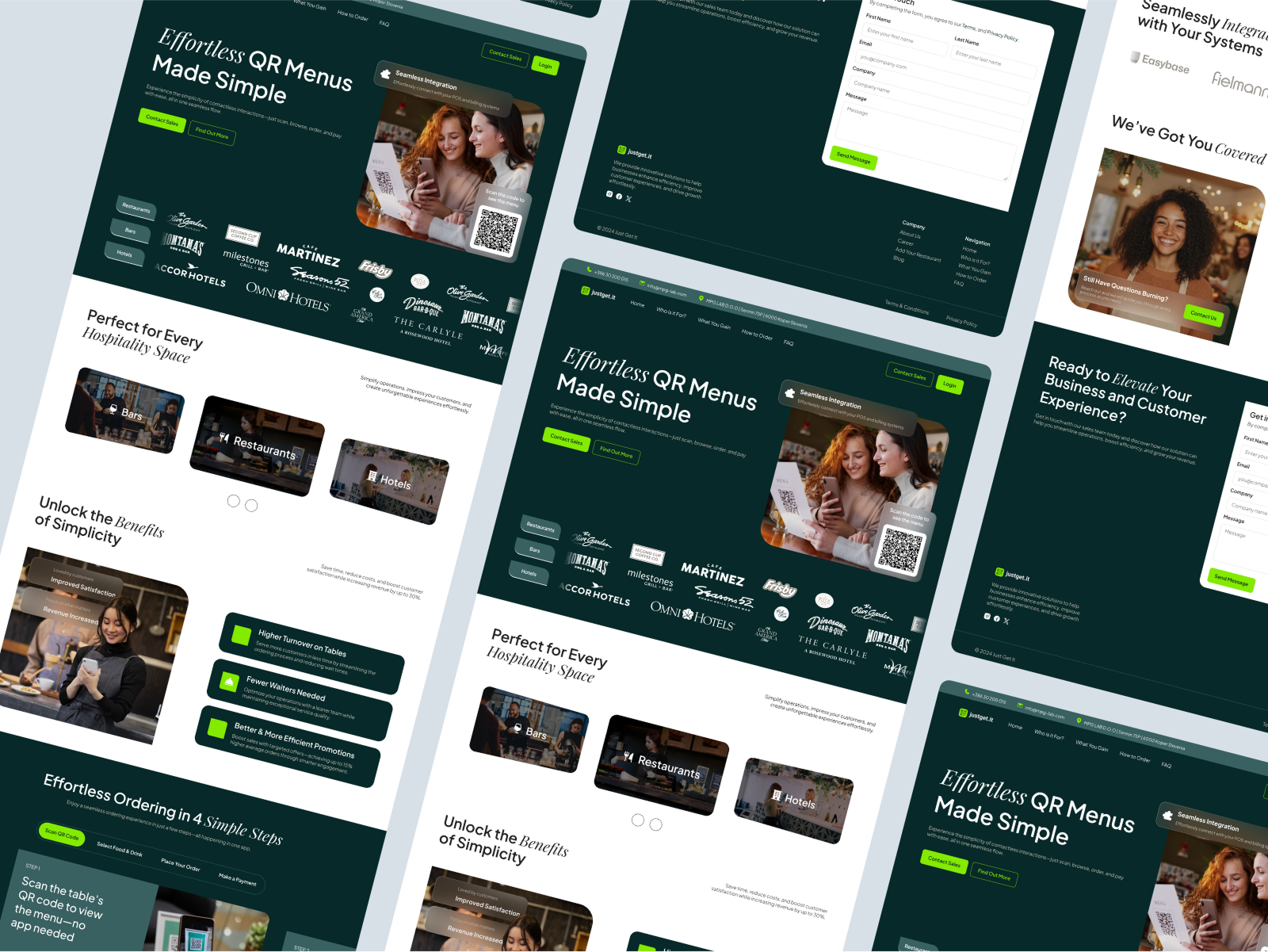This screenshot has width=1268, height=952.
Task: Open the Career footer link
Action: pos(906,243)
